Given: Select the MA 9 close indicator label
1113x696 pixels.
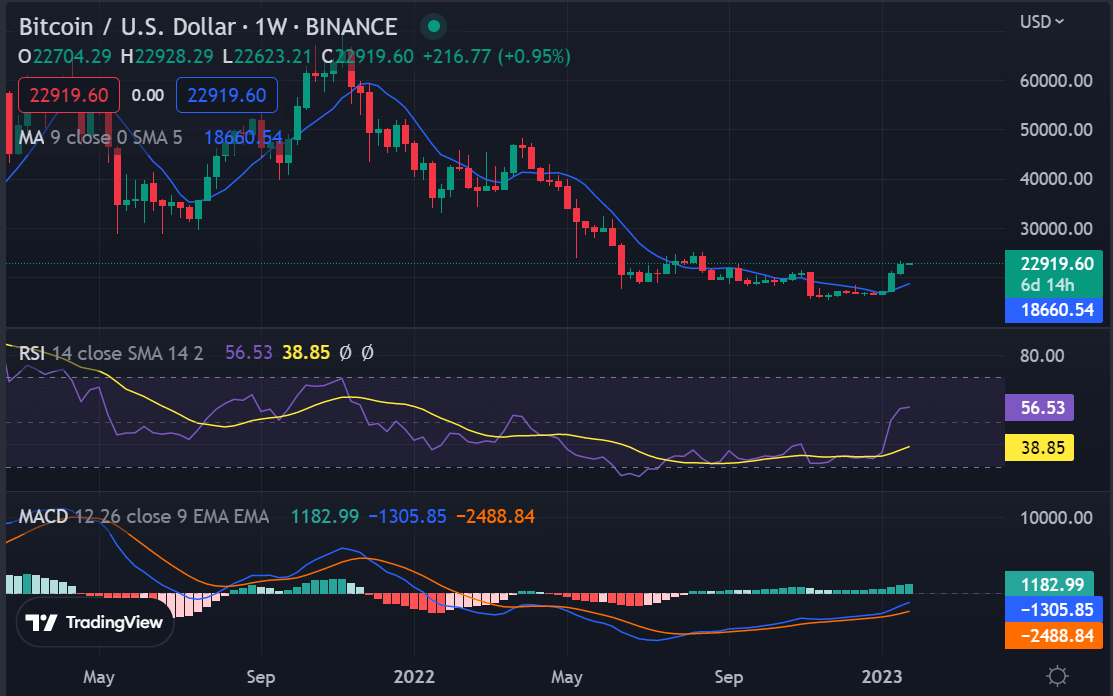Looking at the screenshot, I should click(x=100, y=138).
